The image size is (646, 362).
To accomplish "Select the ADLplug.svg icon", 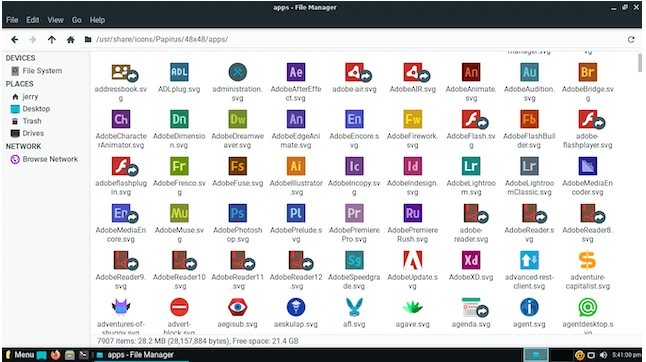I will pos(179,72).
